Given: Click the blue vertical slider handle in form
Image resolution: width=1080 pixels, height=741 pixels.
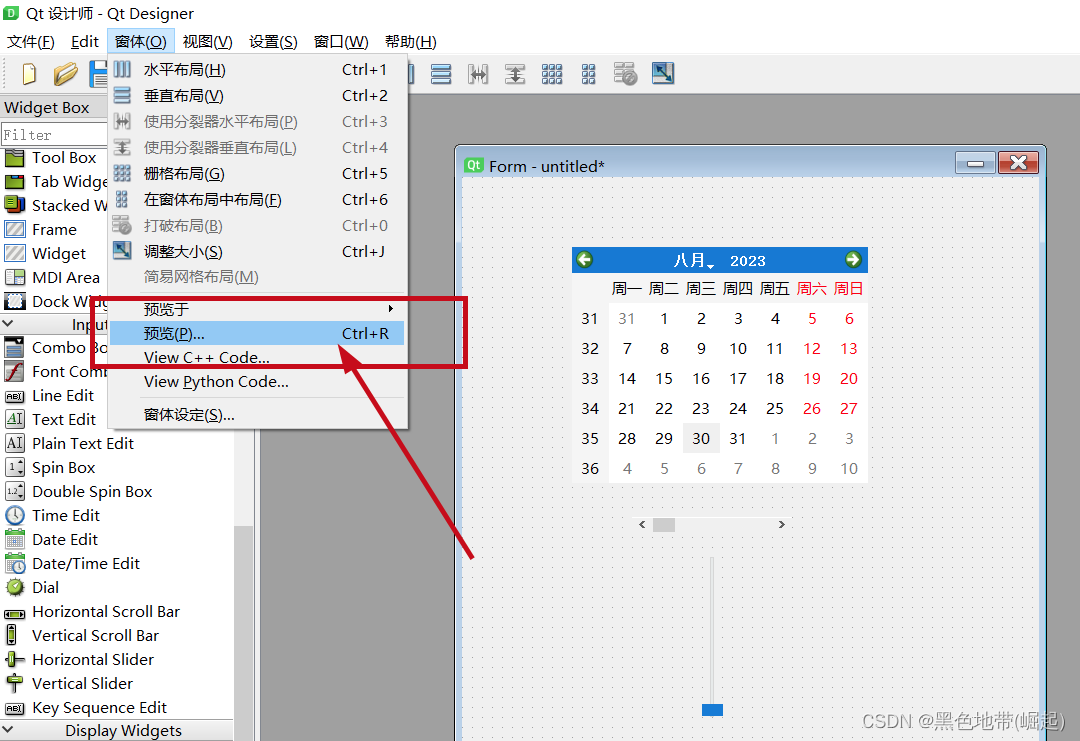Looking at the screenshot, I should [x=712, y=709].
